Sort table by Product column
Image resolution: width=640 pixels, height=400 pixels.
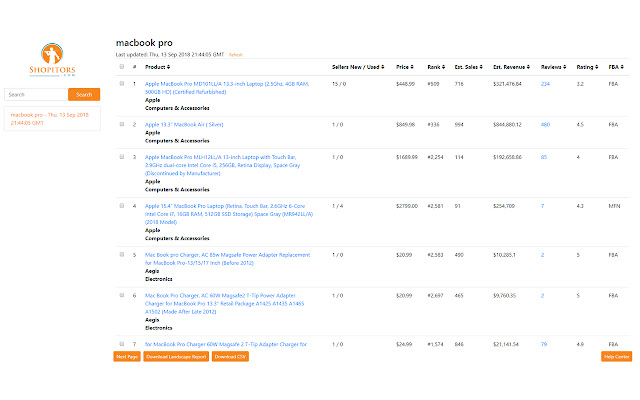pyautogui.click(x=158, y=67)
